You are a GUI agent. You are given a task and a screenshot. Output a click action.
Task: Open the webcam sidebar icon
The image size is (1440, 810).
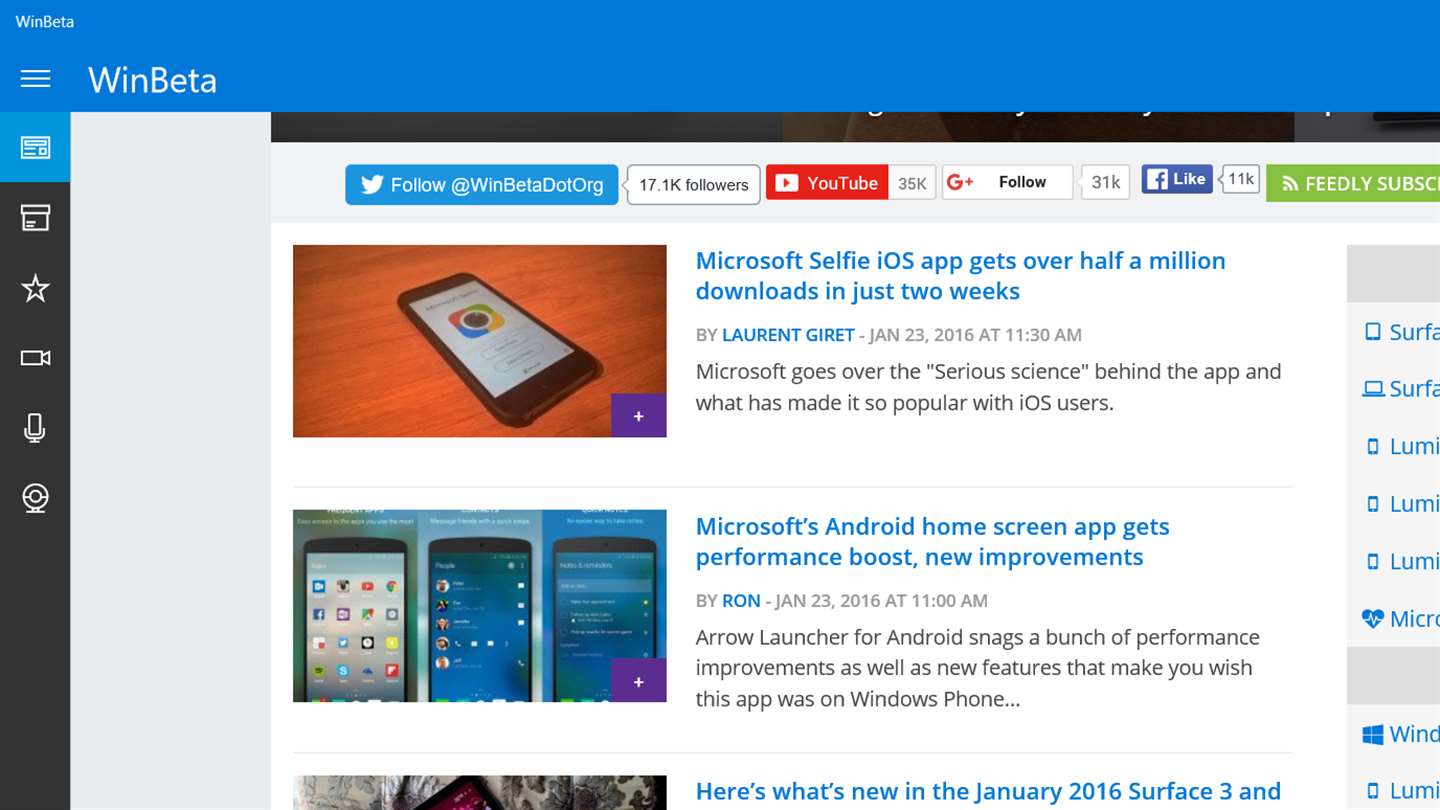pos(35,498)
